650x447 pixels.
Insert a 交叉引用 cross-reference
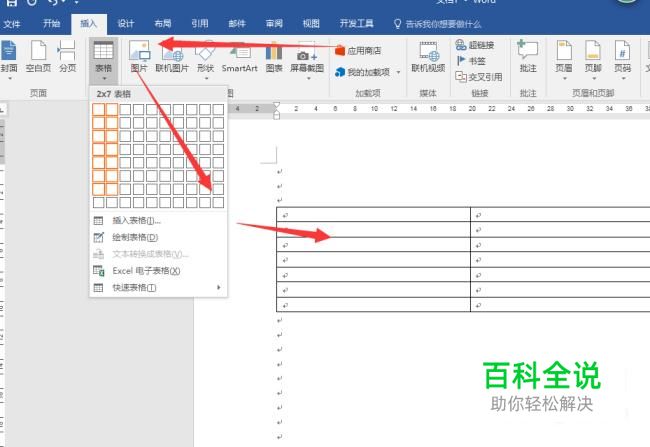479,77
